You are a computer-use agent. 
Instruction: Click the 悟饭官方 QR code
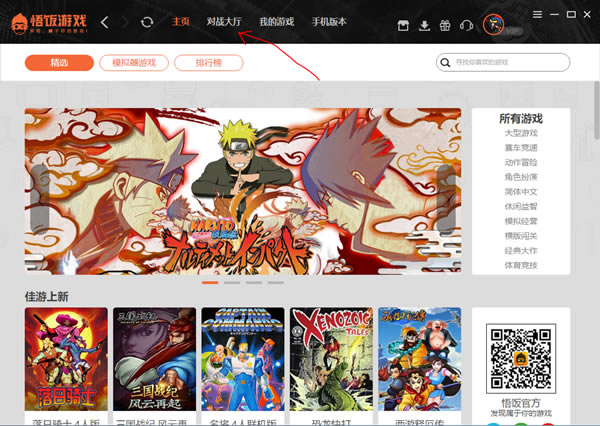(521, 359)
